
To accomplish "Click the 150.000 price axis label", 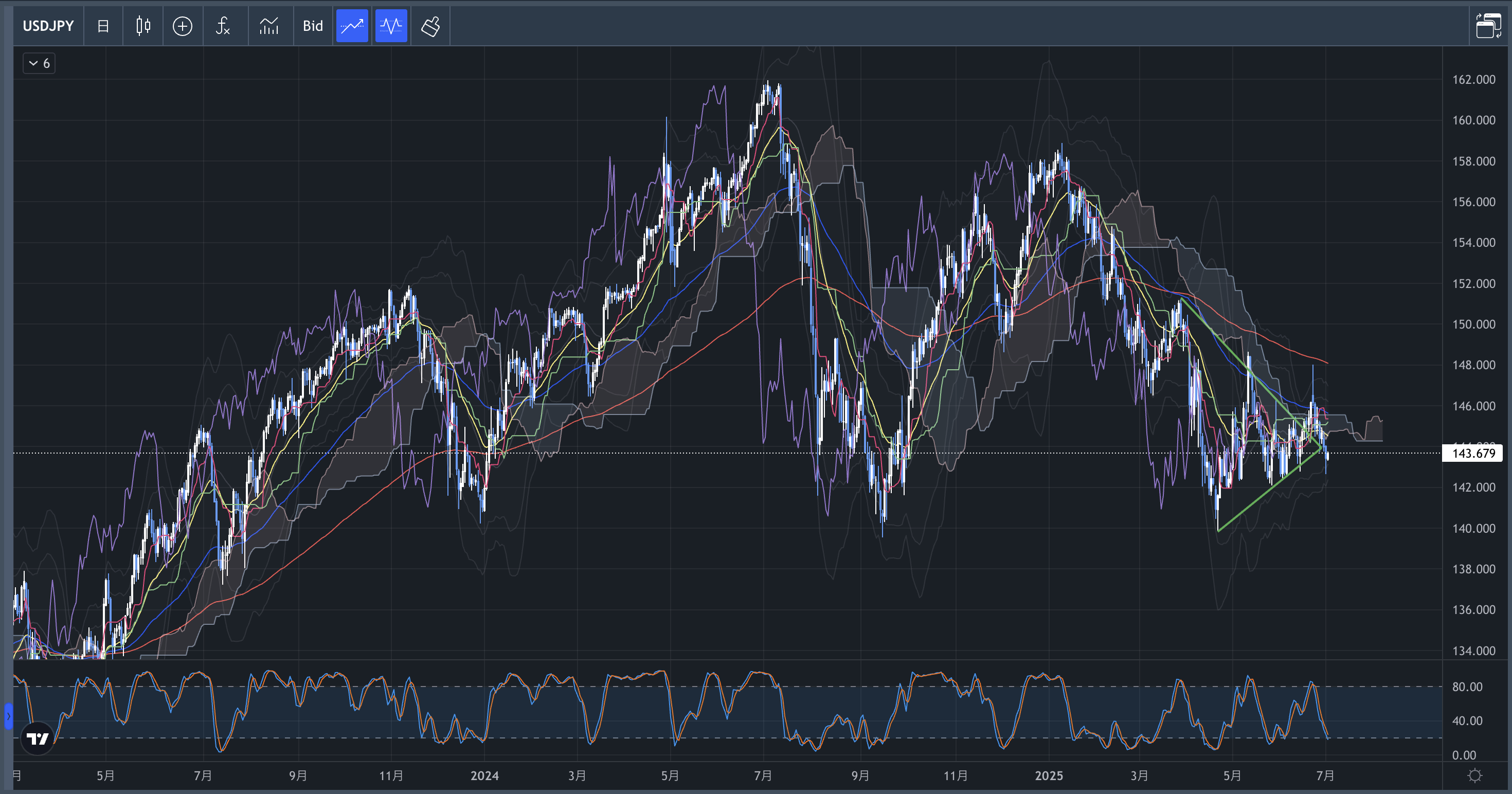I will click(1473, 324).
